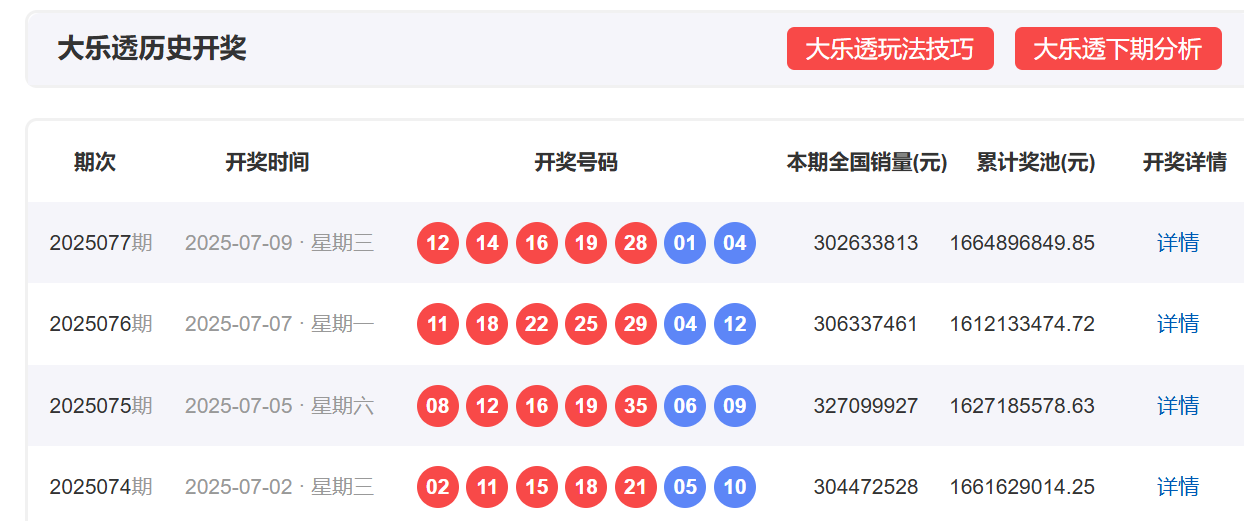Click red ball 12 in 2025075期 row
Screen dimensions: 1244x521
click(x=487, y=406)
